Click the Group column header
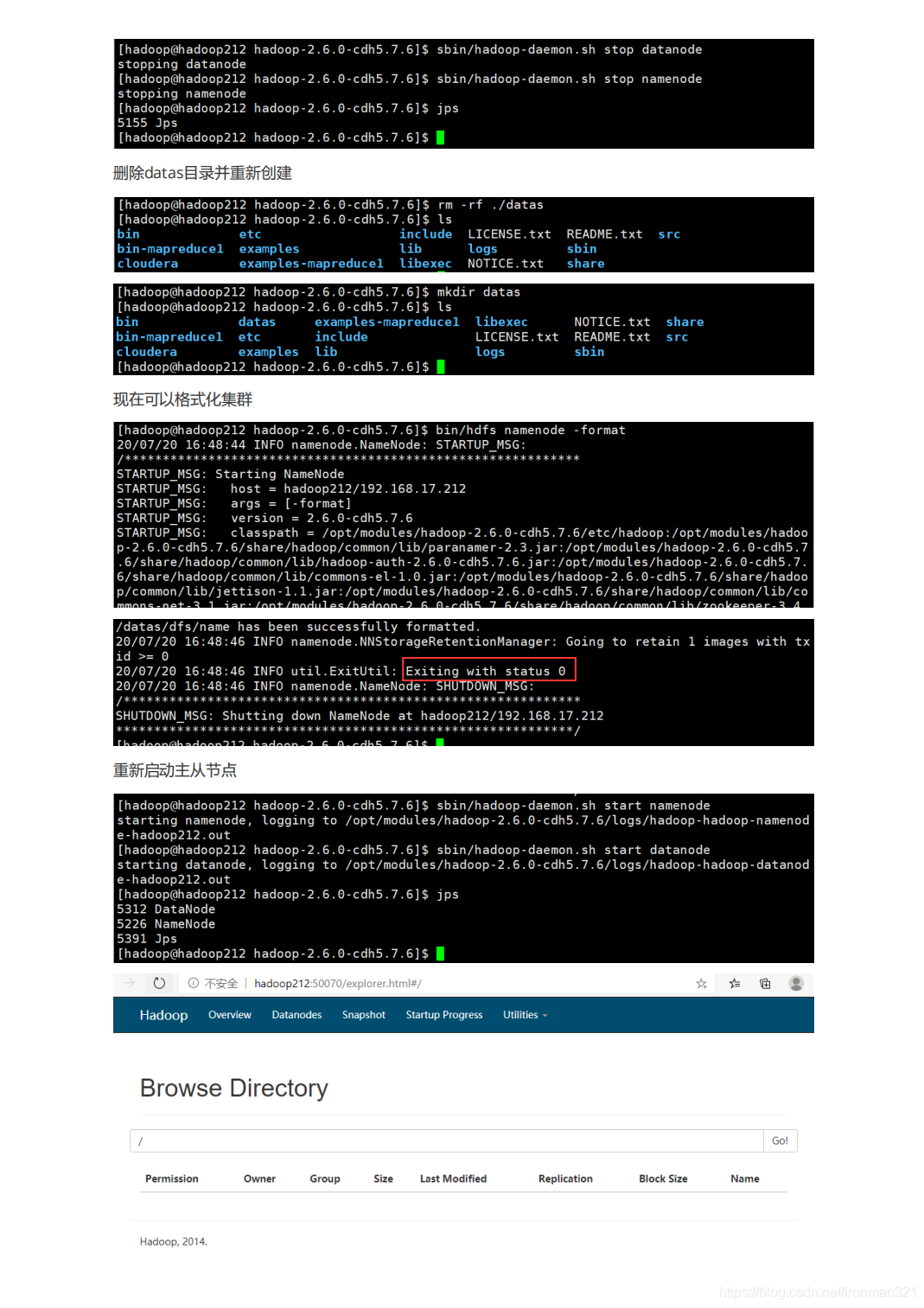 (x=325, y=1178)
